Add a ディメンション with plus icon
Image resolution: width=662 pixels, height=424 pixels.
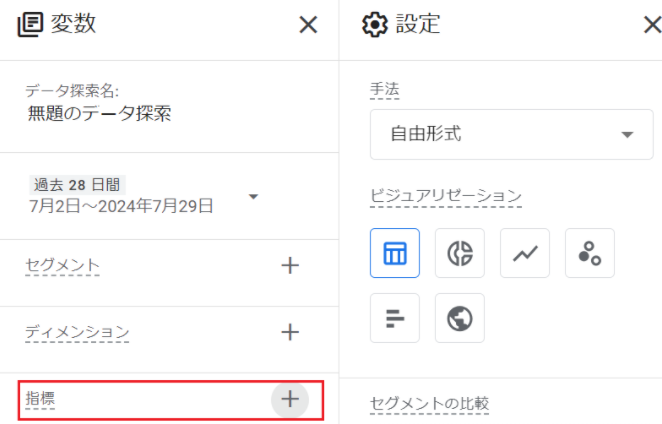click(290, 332)
